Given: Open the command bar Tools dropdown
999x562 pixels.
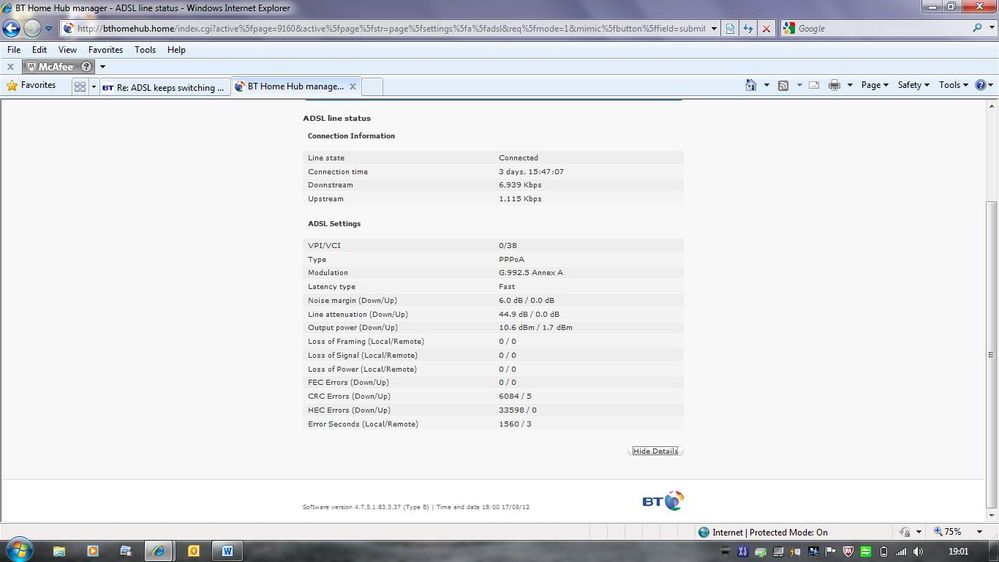Looking at the screenshot, I should tap(953, 85).
